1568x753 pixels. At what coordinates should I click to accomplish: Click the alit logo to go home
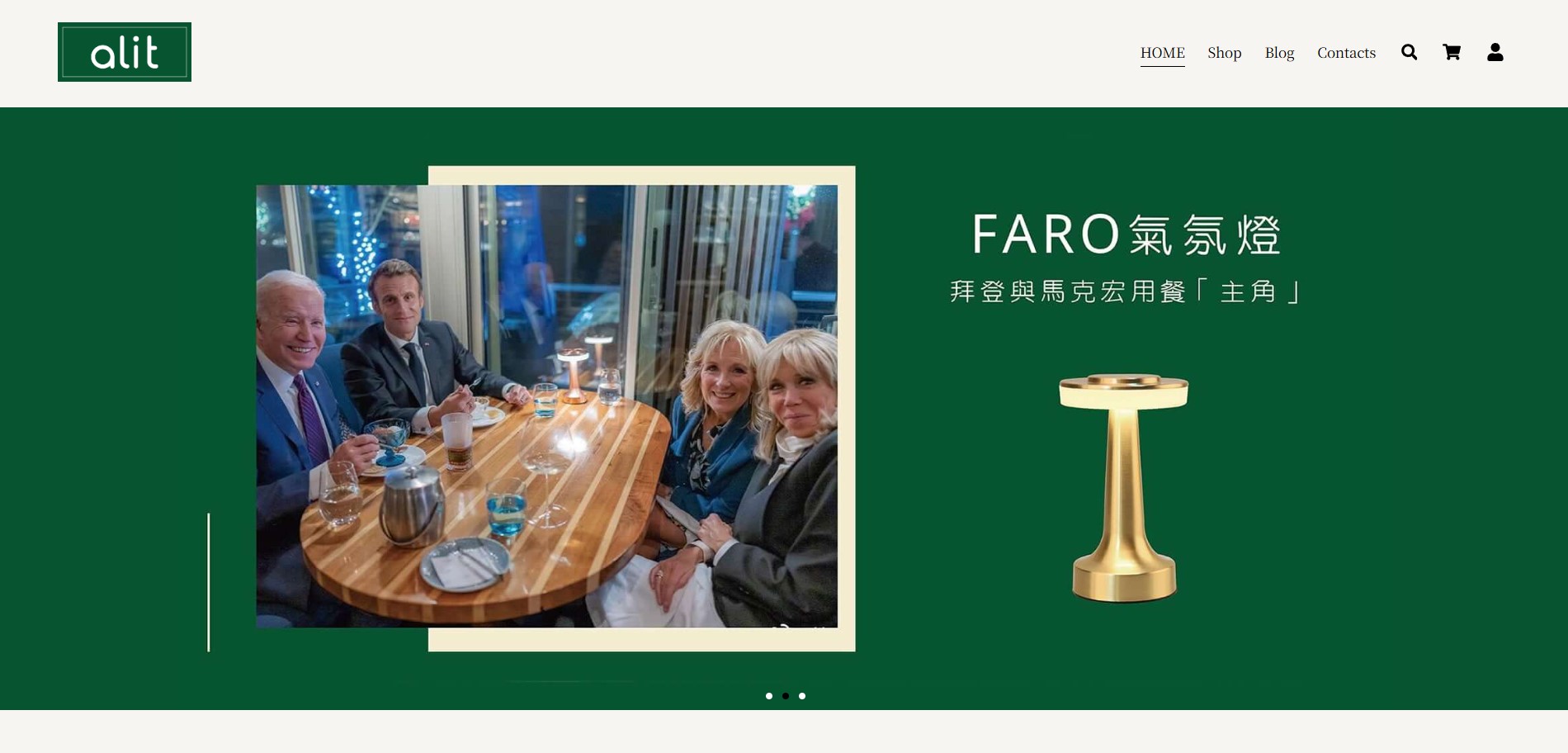click(125, 52)
